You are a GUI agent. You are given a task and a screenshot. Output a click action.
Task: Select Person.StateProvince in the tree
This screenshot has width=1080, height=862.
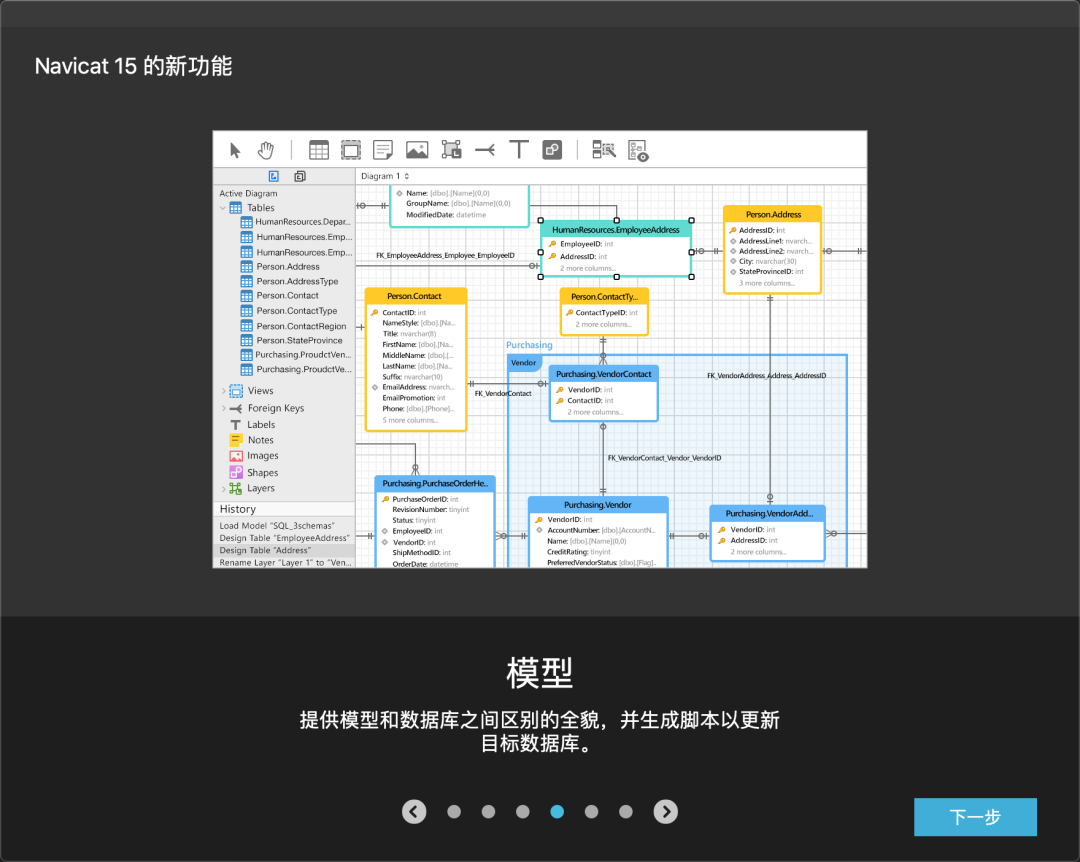click(x=299, y=340)
